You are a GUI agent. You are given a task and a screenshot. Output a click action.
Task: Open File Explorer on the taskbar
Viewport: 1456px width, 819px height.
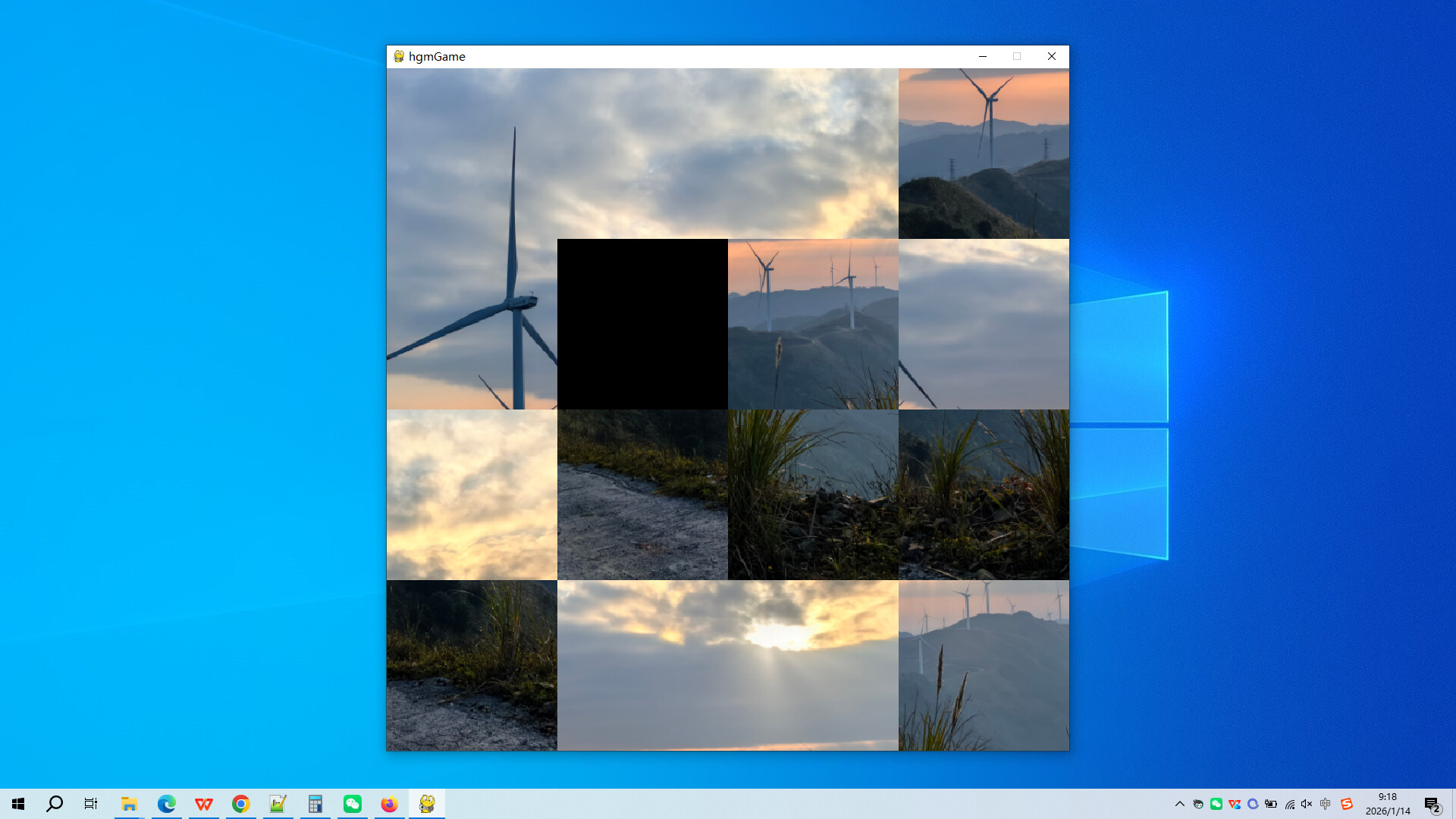click(x=129, y=804)
